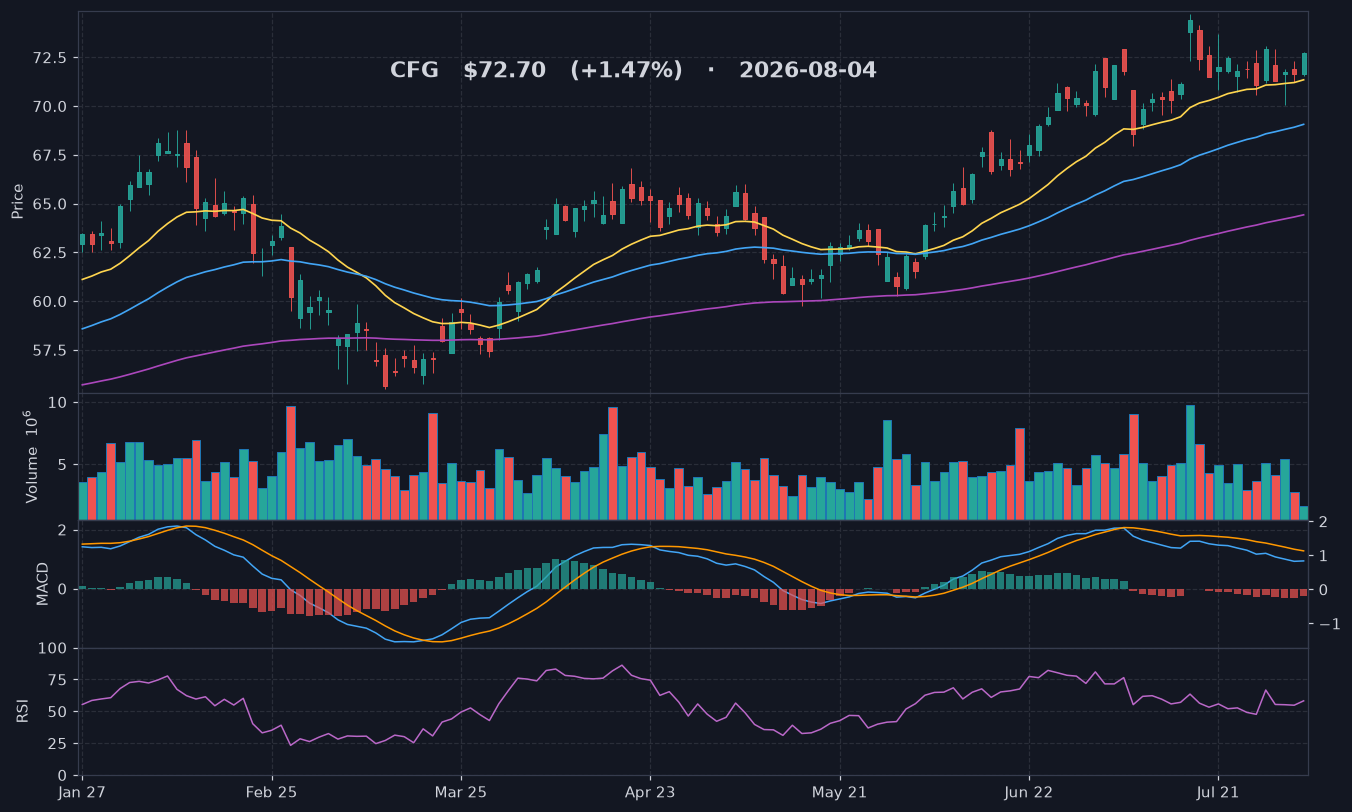The image size is (1352, 812).
Task: Click the $72.70 price in the title
Action: pyautogui.click(x=505, y=71)
